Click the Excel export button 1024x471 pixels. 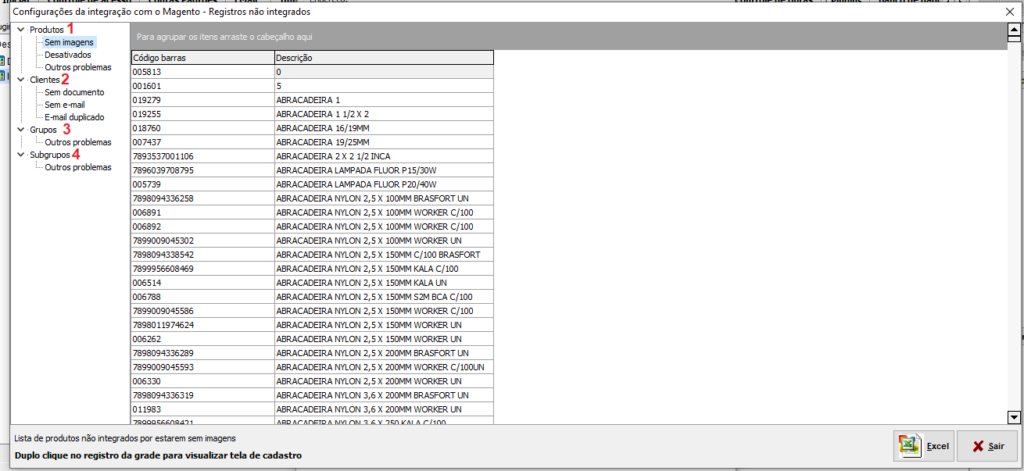pos(924,446)
